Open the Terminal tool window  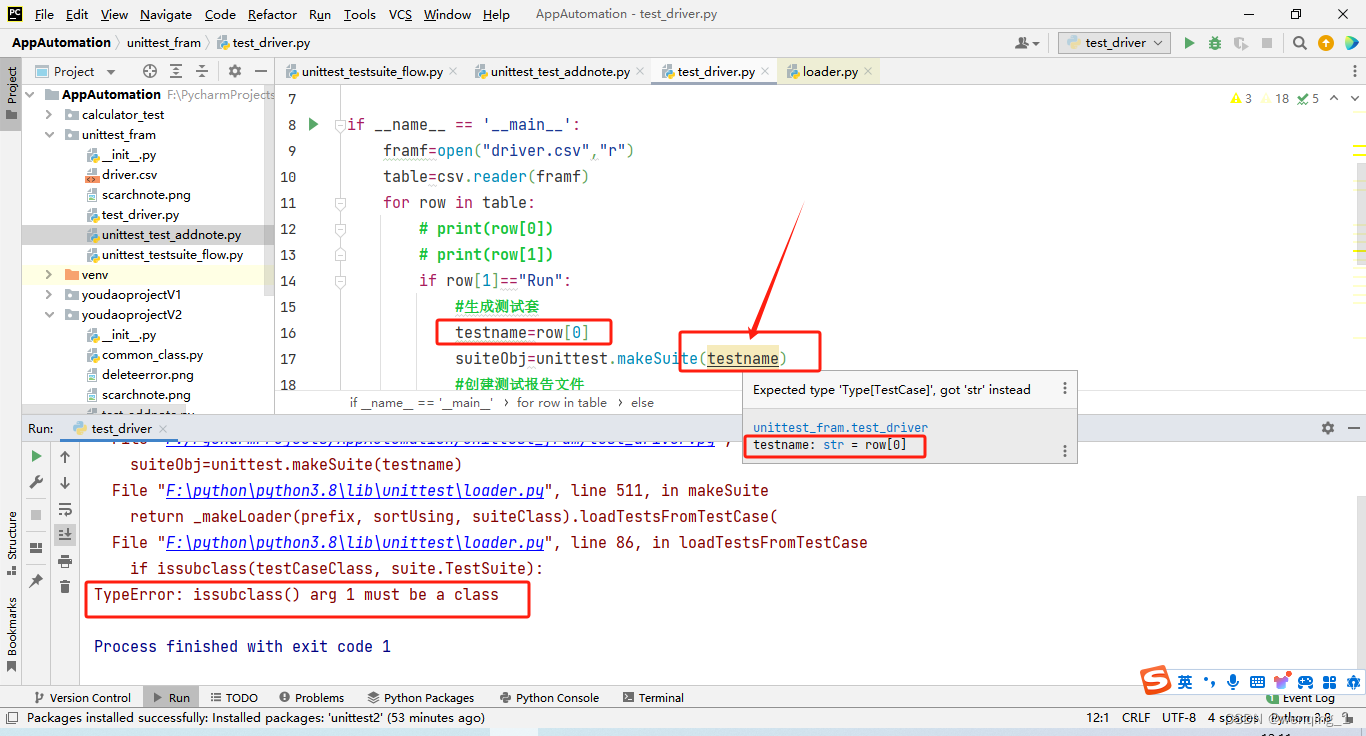coord(653,697)
